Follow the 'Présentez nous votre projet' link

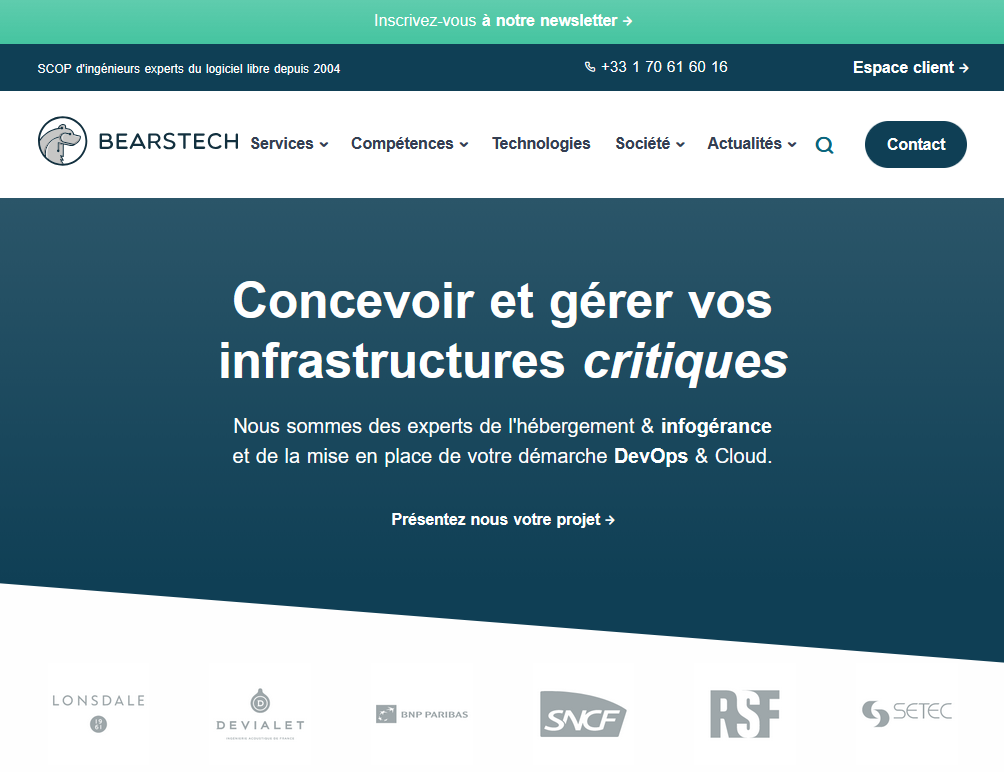coord(503,520)
